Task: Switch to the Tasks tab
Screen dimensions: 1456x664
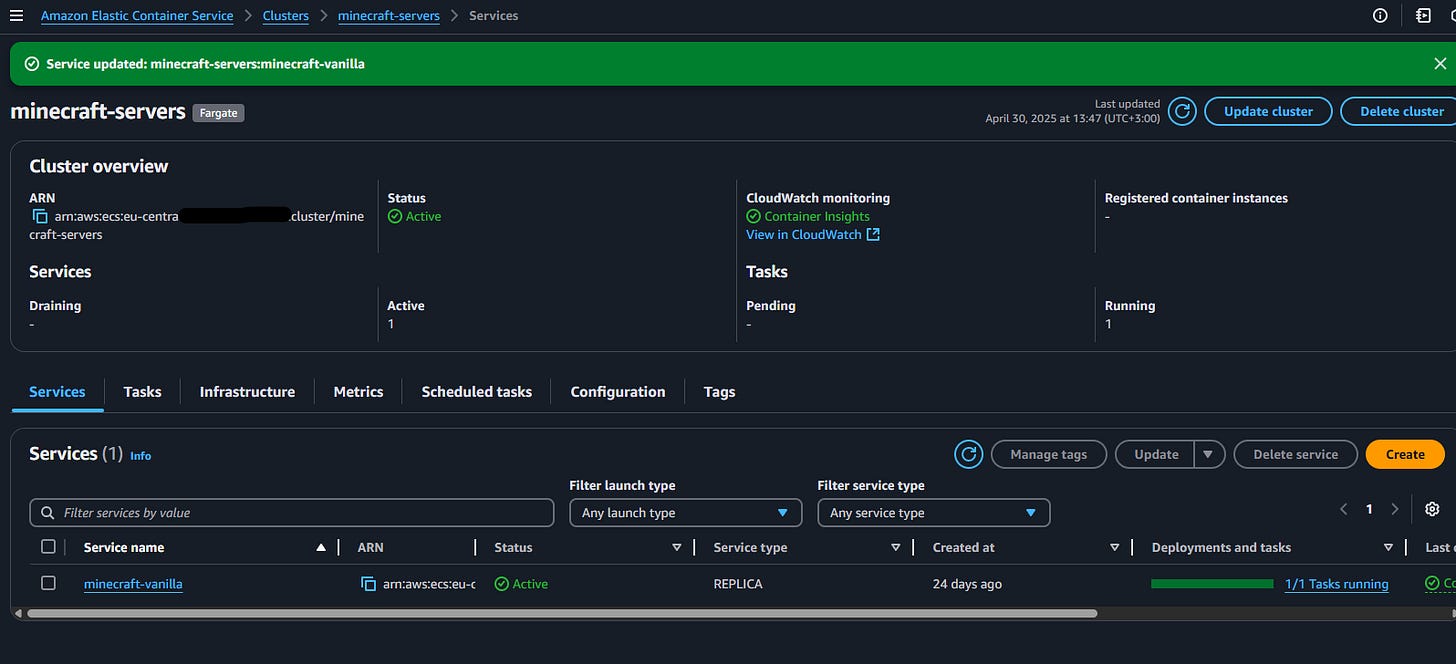Action: point(142,392)
